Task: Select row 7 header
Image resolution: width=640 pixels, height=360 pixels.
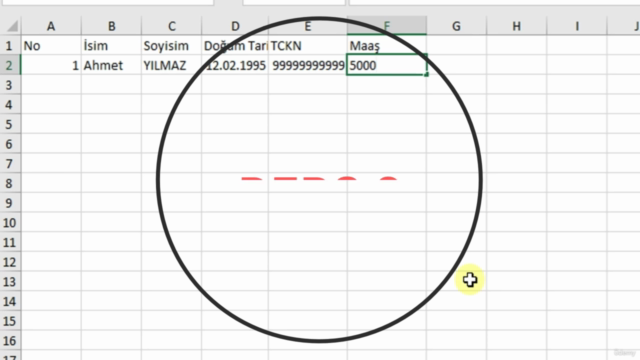Action: (x=10, y=164)
